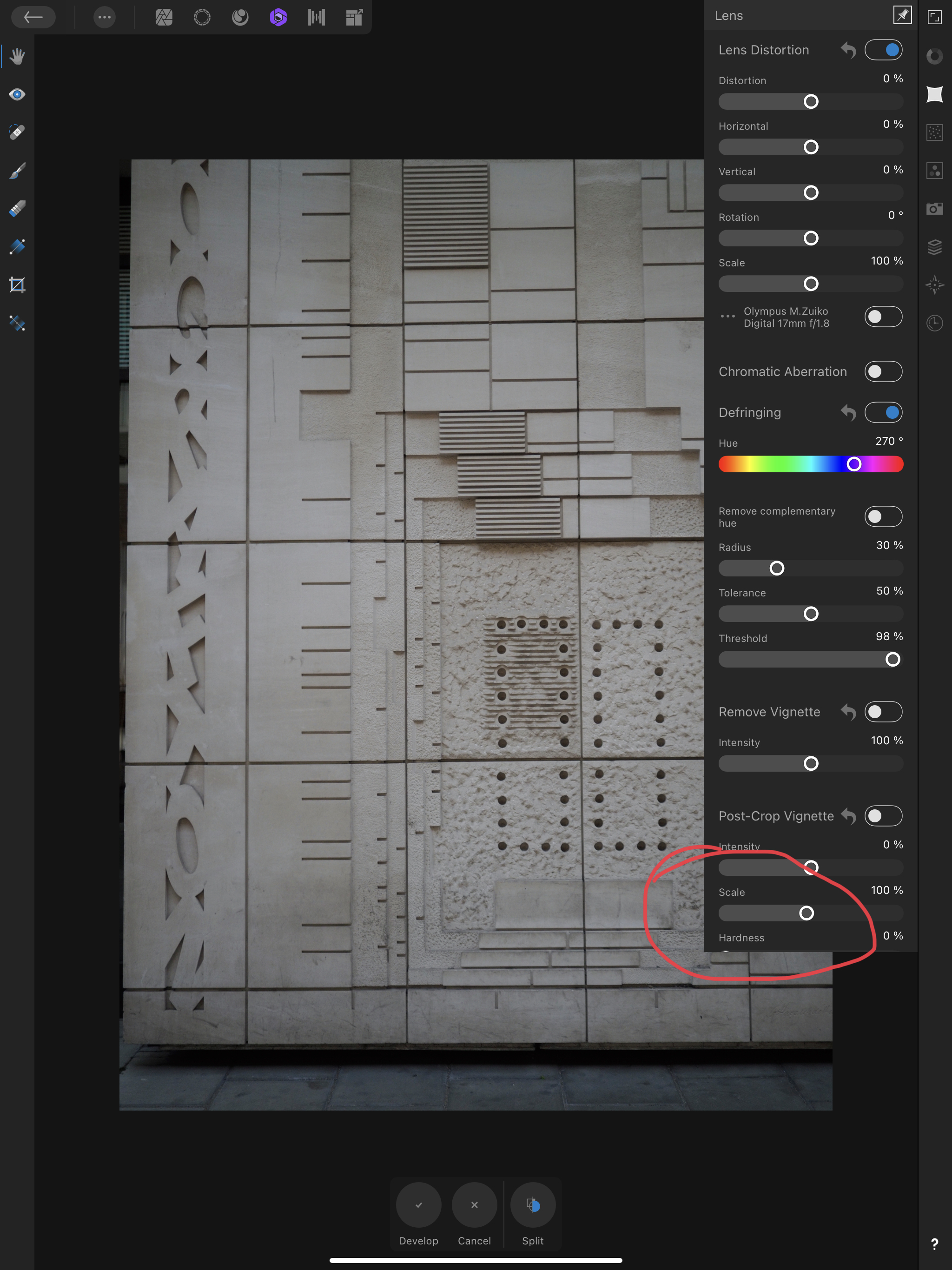Enable the Remove Vignette switch

pyautogui.click(x=883, y=712)
